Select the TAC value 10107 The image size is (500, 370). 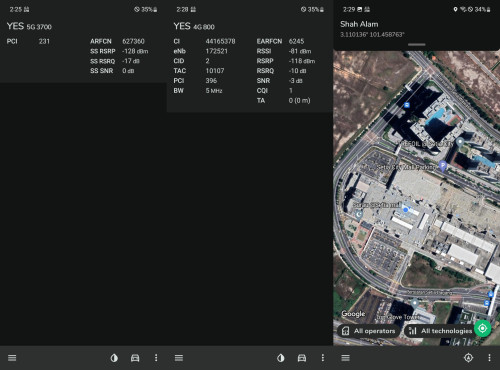coord(215,71)
